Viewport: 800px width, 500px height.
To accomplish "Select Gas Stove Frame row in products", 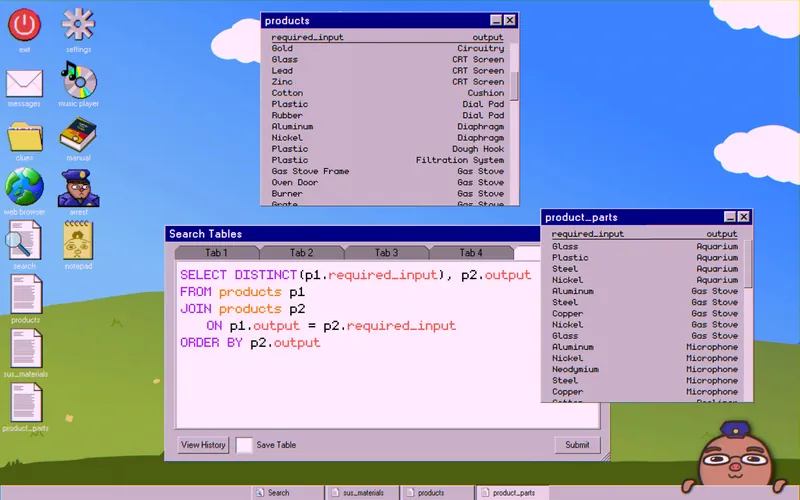I will pyautogui.click(x=387, y=171).
